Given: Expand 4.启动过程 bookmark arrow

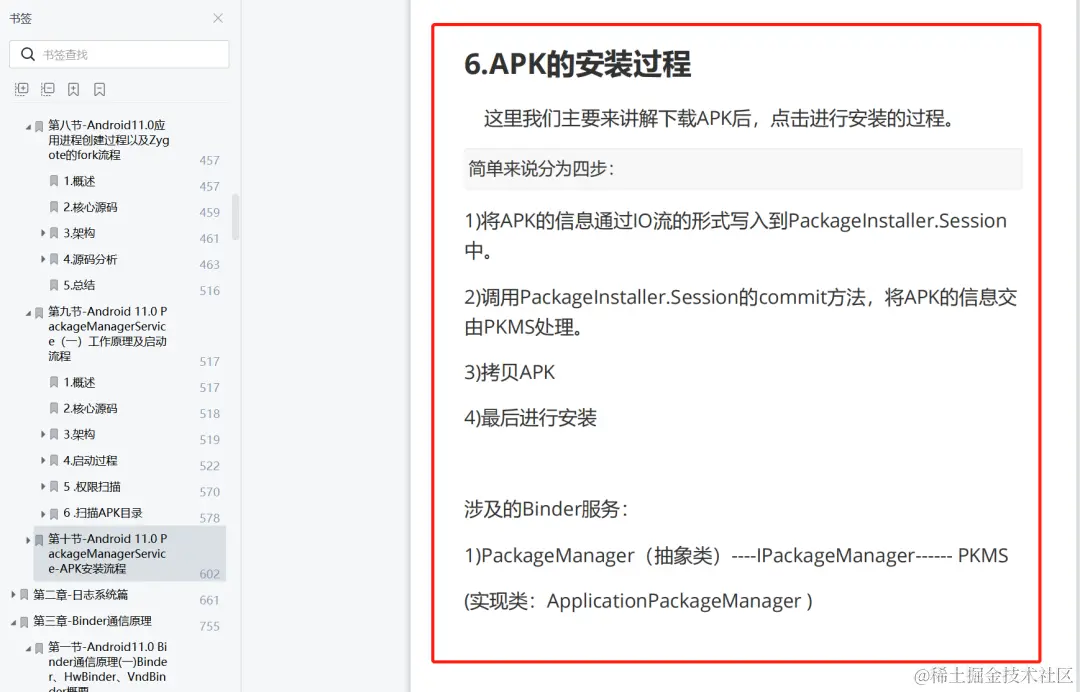Looking at the screenshot, I should (43, 461).
